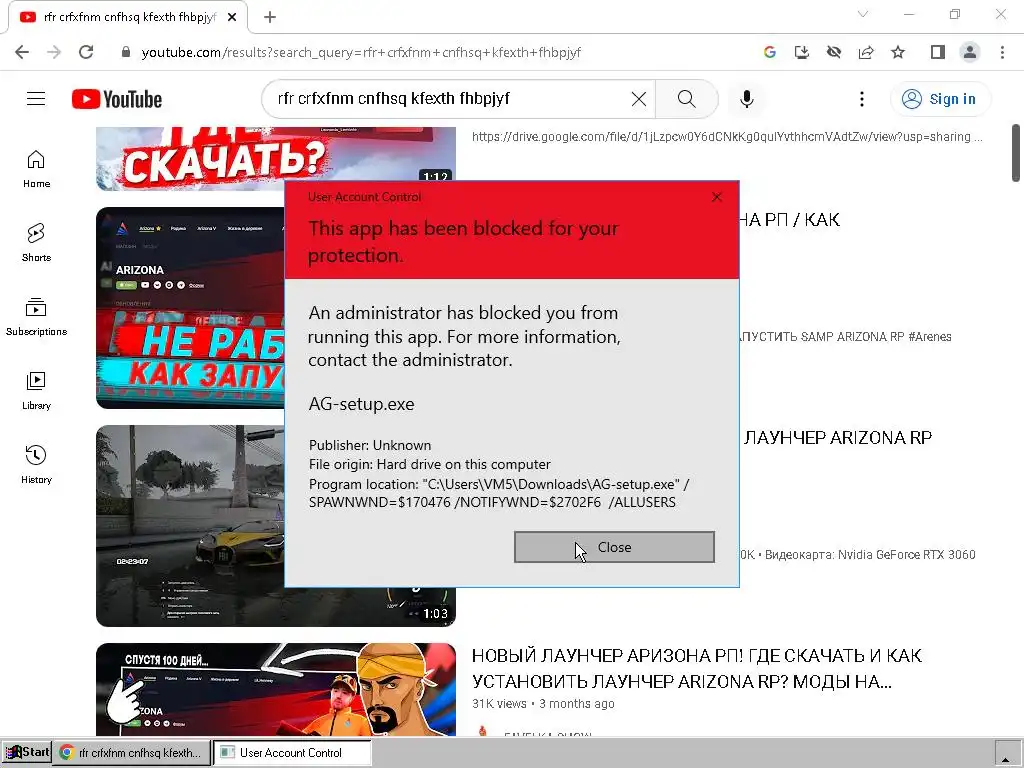Open YouTube settings three-dot menu
Screen dimensions: 1024x768
[862, 99]
